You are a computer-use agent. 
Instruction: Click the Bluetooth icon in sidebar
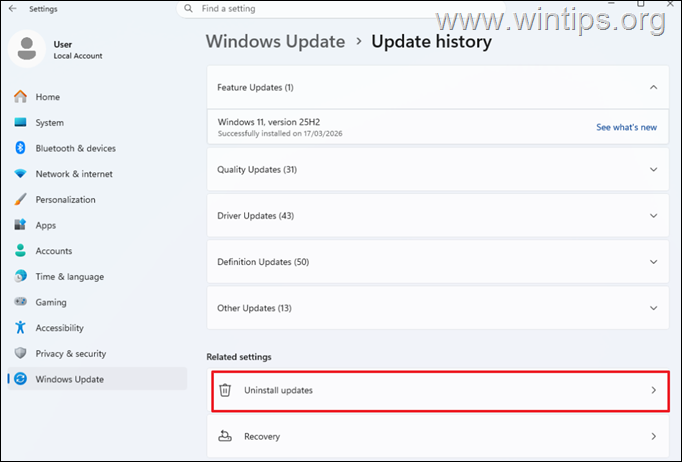point(20,148)
